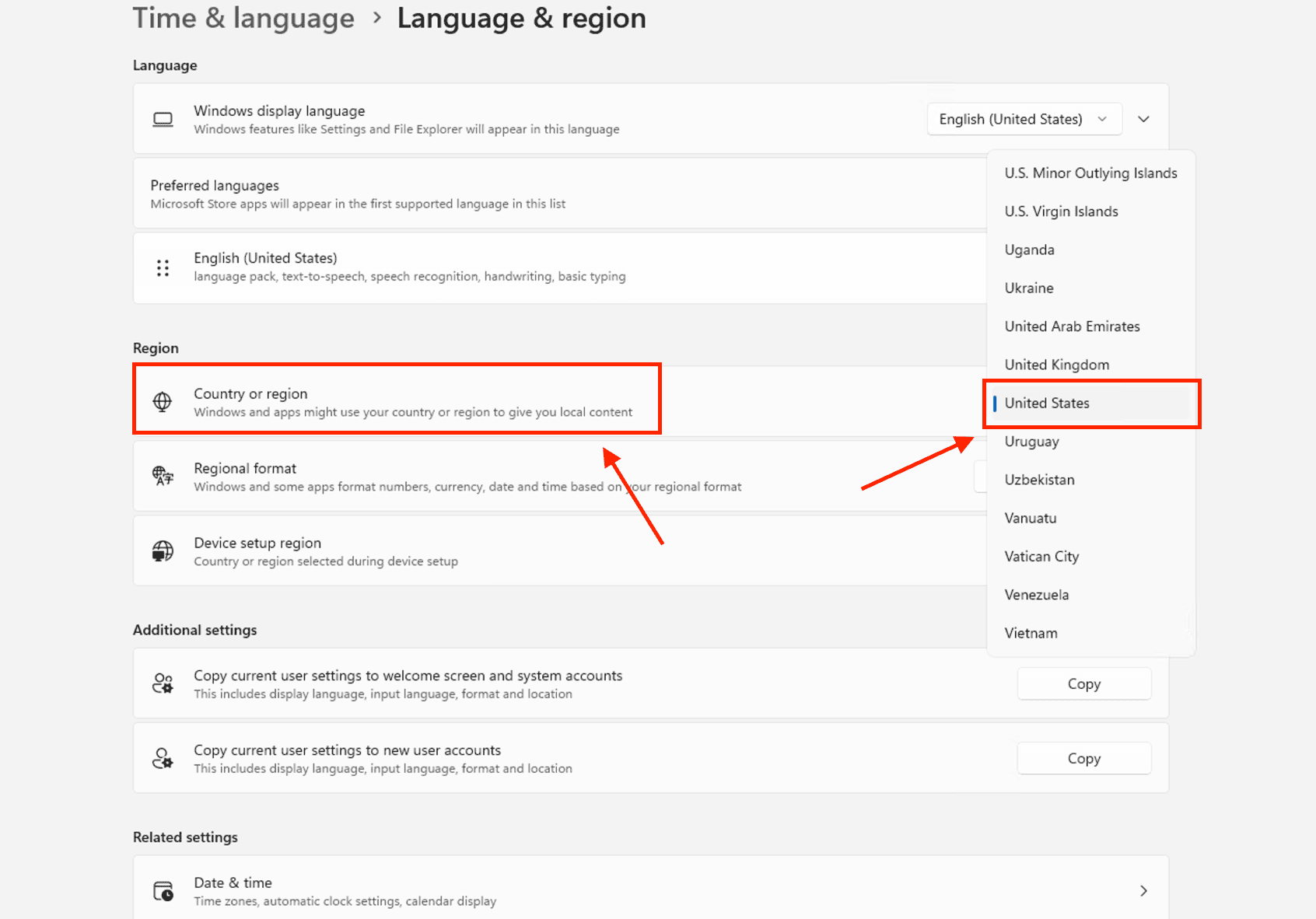This screenshot has height=919, width=1316.
Task: Copy settings to welcome screen and system accounts
Action: [1083, 684]
